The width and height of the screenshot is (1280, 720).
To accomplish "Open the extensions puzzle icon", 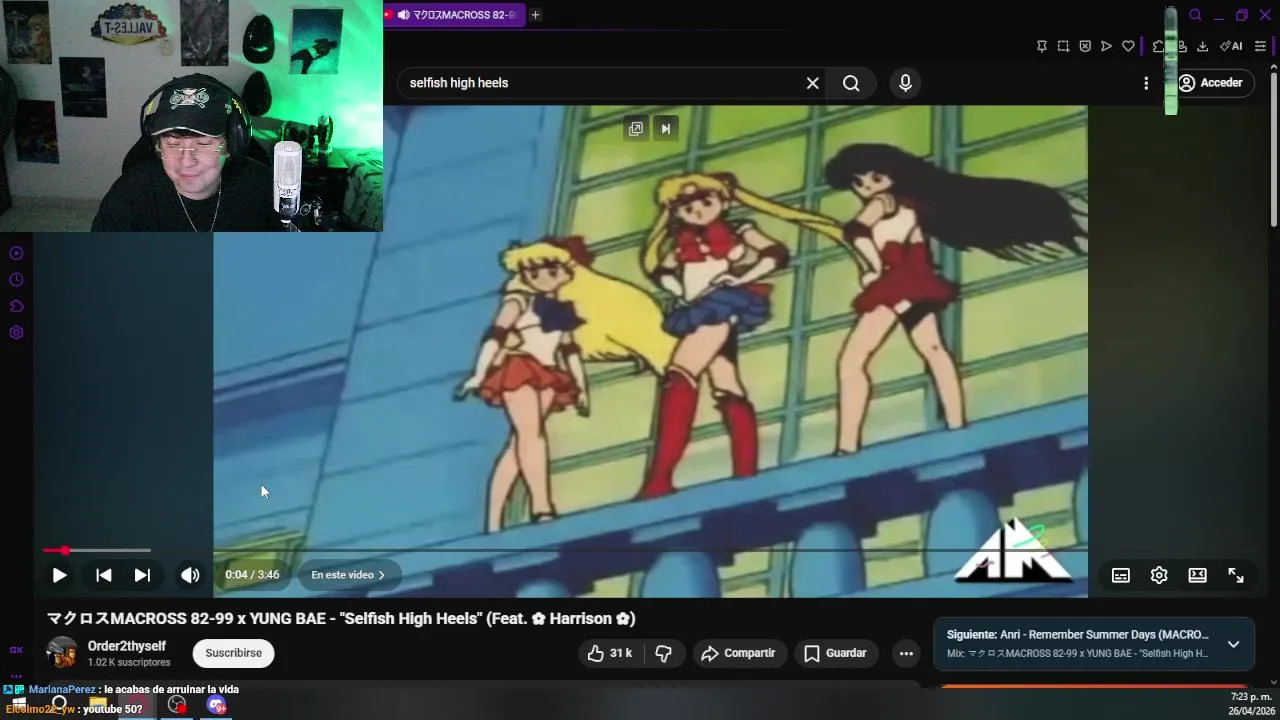I will pos(1159,46).
